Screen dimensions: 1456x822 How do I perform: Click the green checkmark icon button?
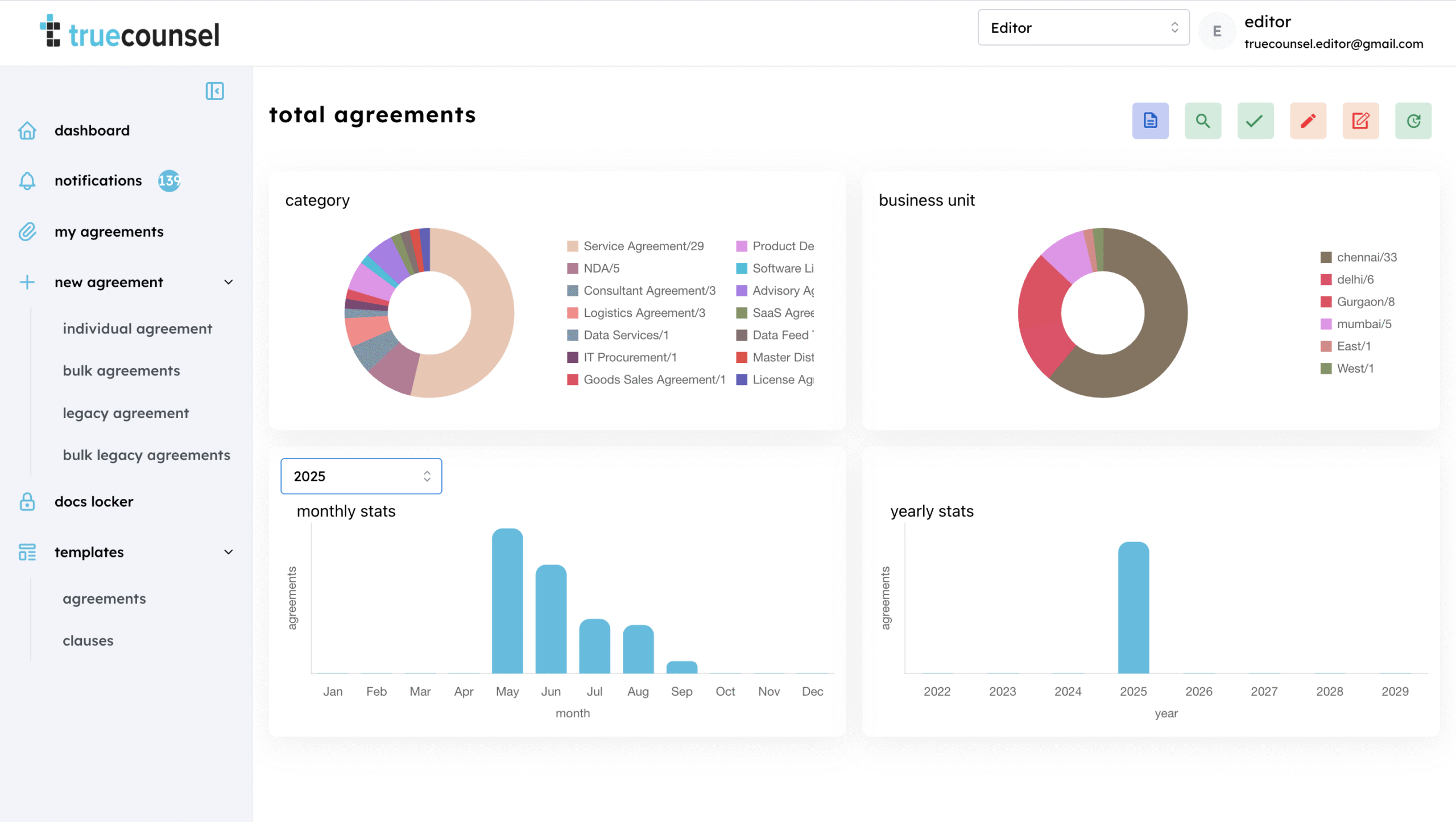coord(1255,121)
